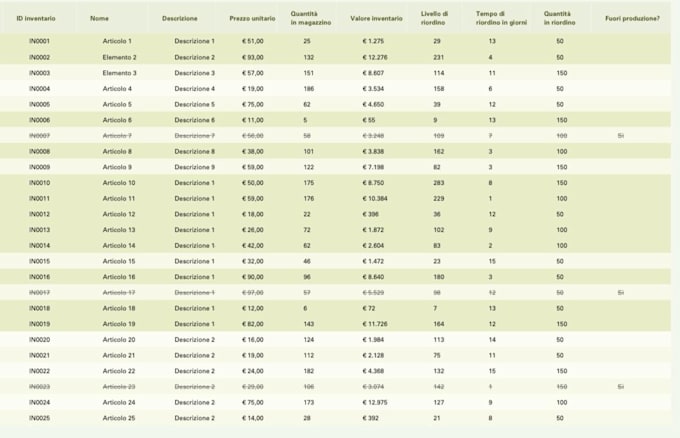The image size is (680, 438).
Task: Click the ID cell 'IN0005'
Action: point(39,105)
